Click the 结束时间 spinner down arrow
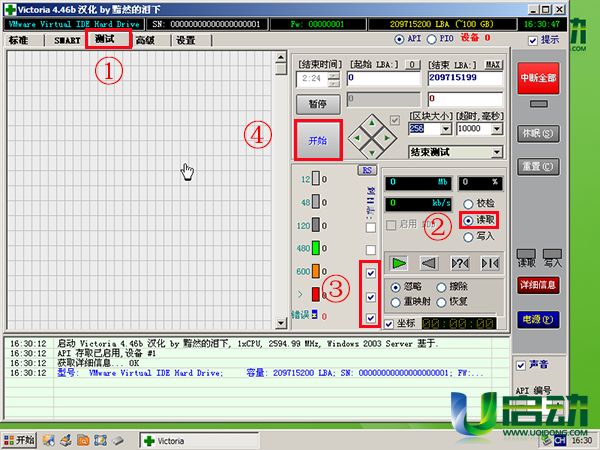600x450 pixels. (x=334, y=83)
